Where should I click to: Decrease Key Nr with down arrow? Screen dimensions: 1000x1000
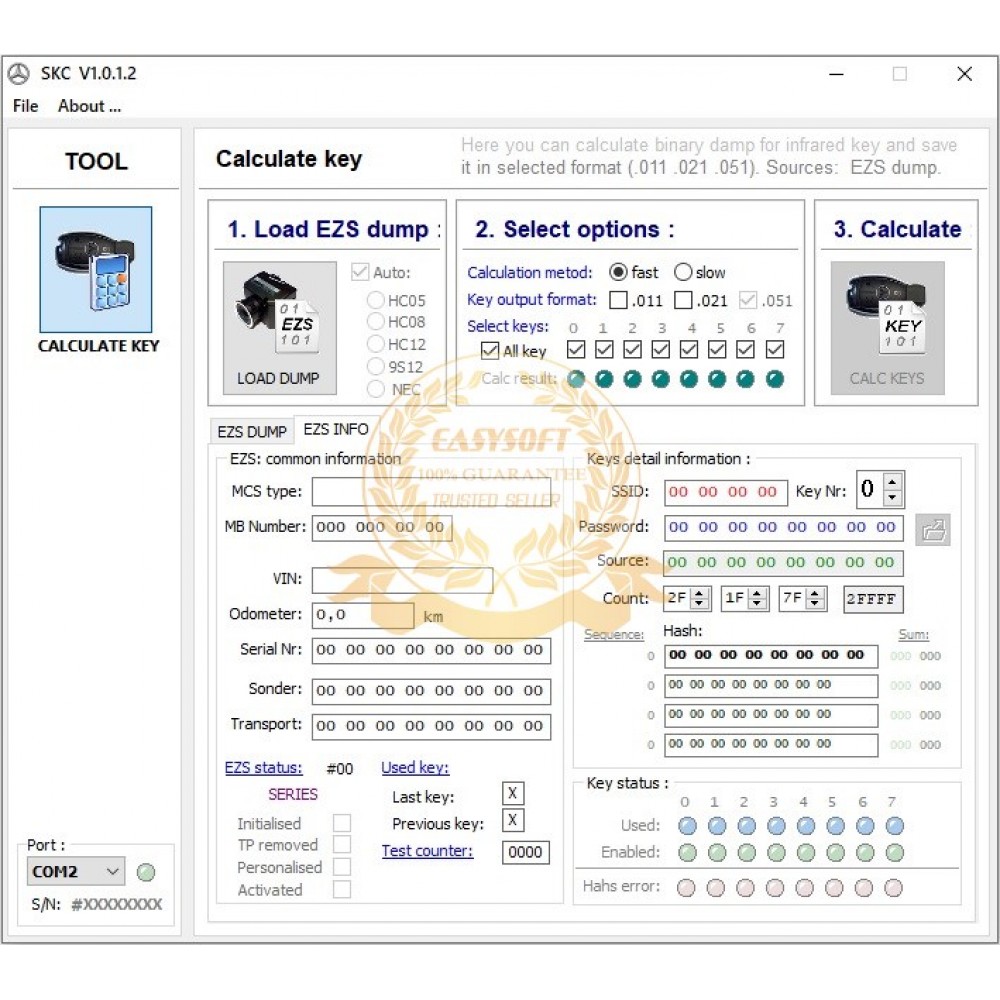pos(893,497)
